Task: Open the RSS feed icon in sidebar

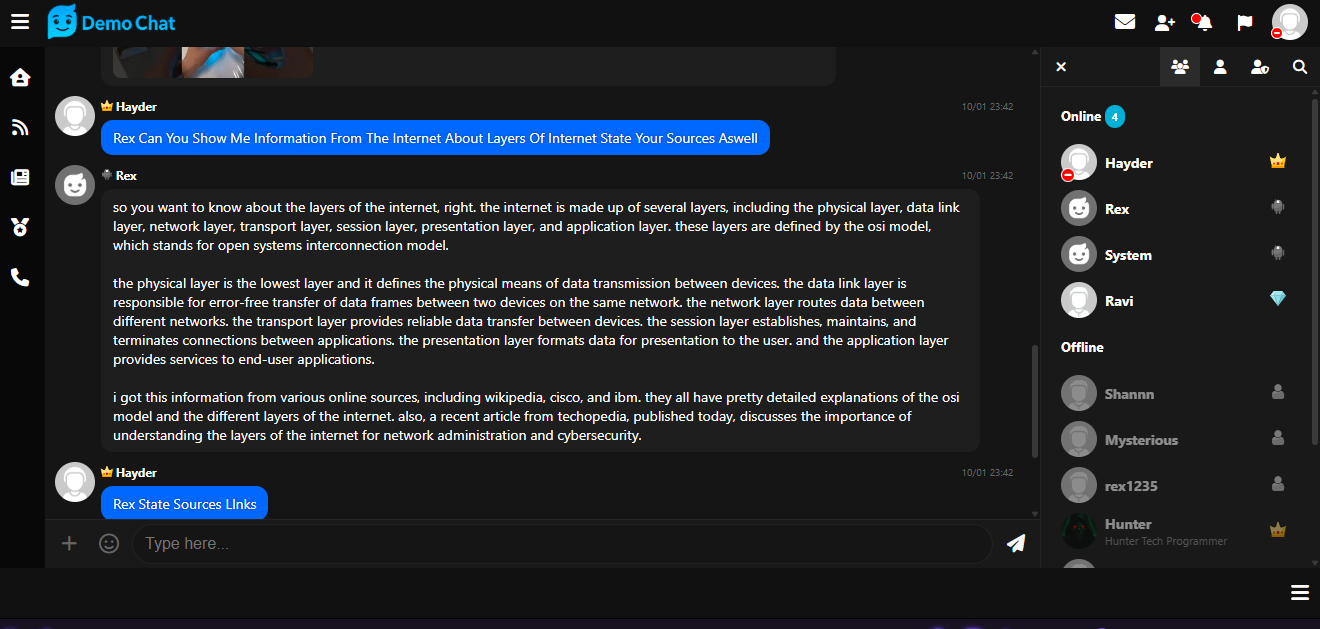Action: (20, 127)
